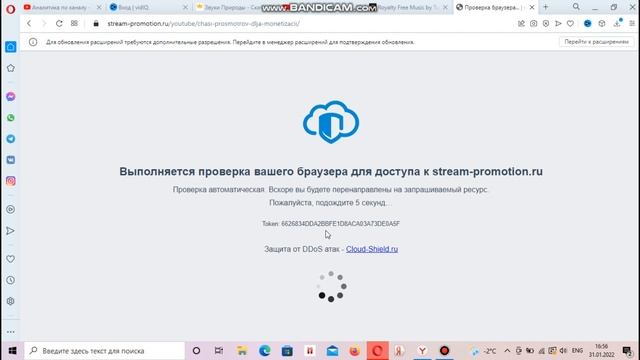
Task: Open Bandicam recorder from the taskbar
Action: [x=444, y=351]
